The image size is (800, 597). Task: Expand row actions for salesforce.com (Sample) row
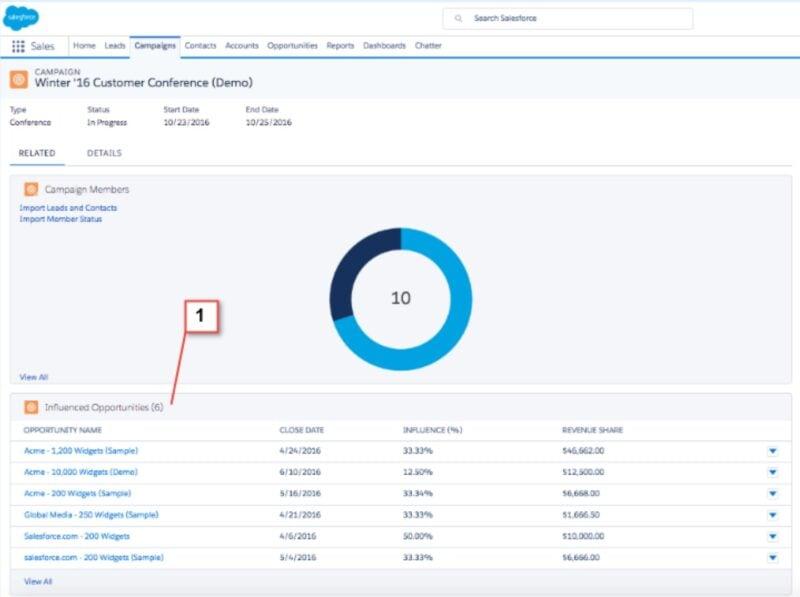pos(773,558)
